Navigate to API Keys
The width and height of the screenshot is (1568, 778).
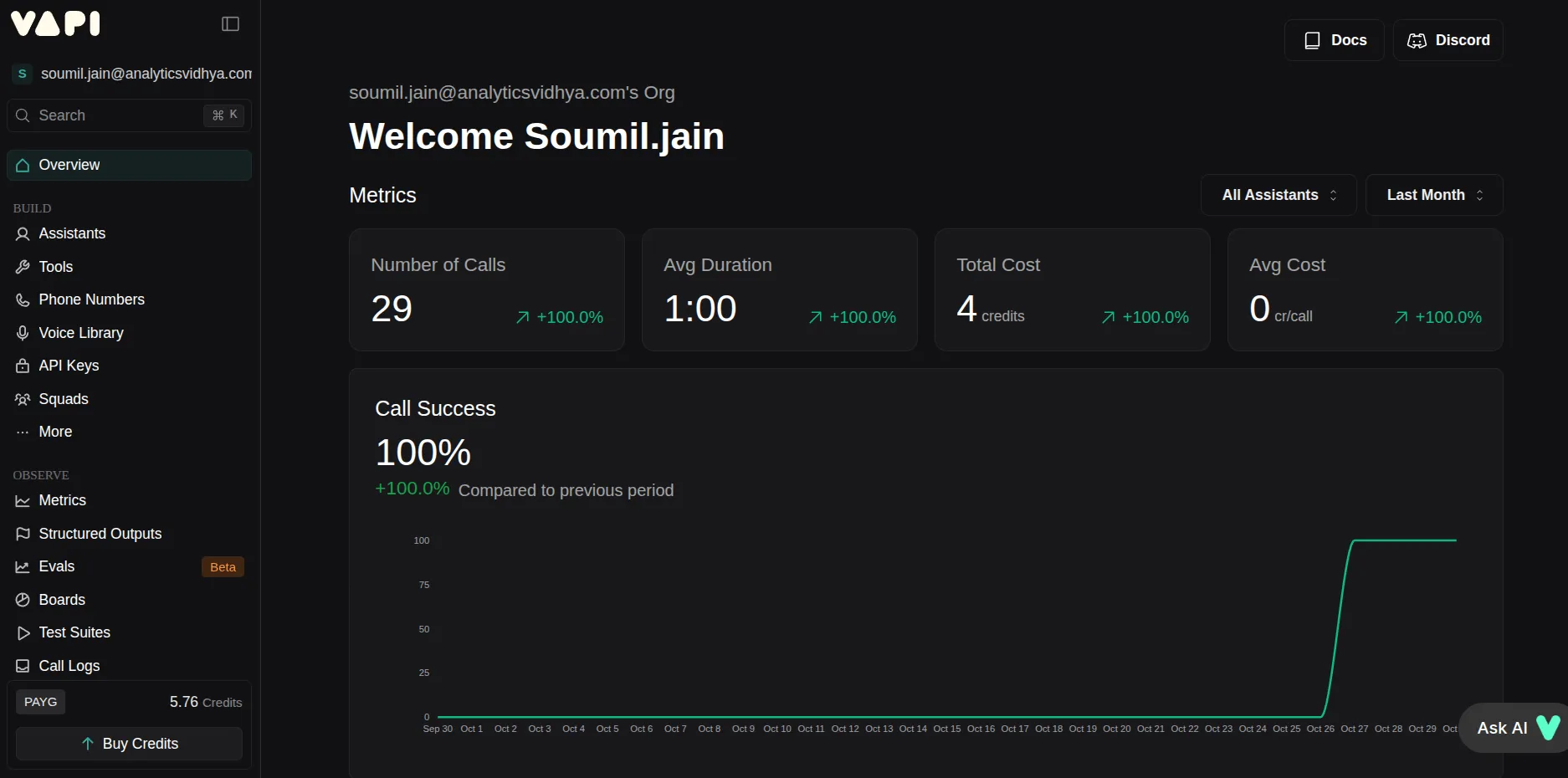pyautogui.click(x=69, y=366)
